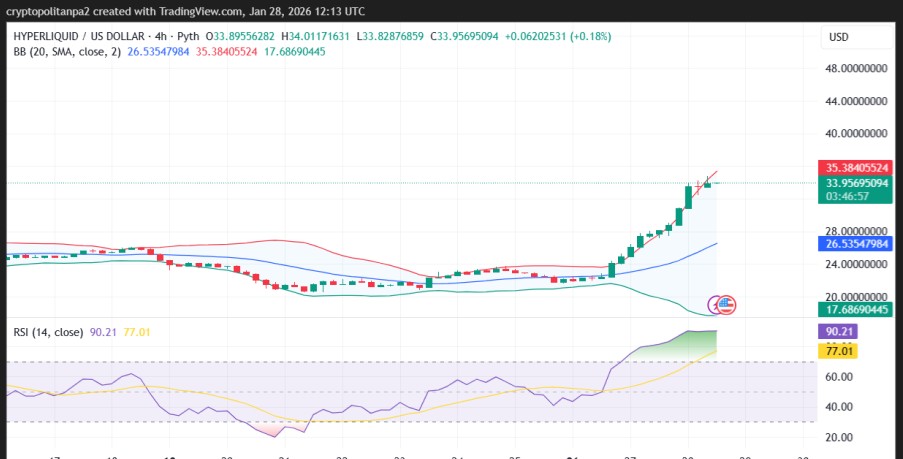The image size is (903, 459).
Task: Click the +0.06202531 (+0.18%) change value
Action: (x=558, y=36)
